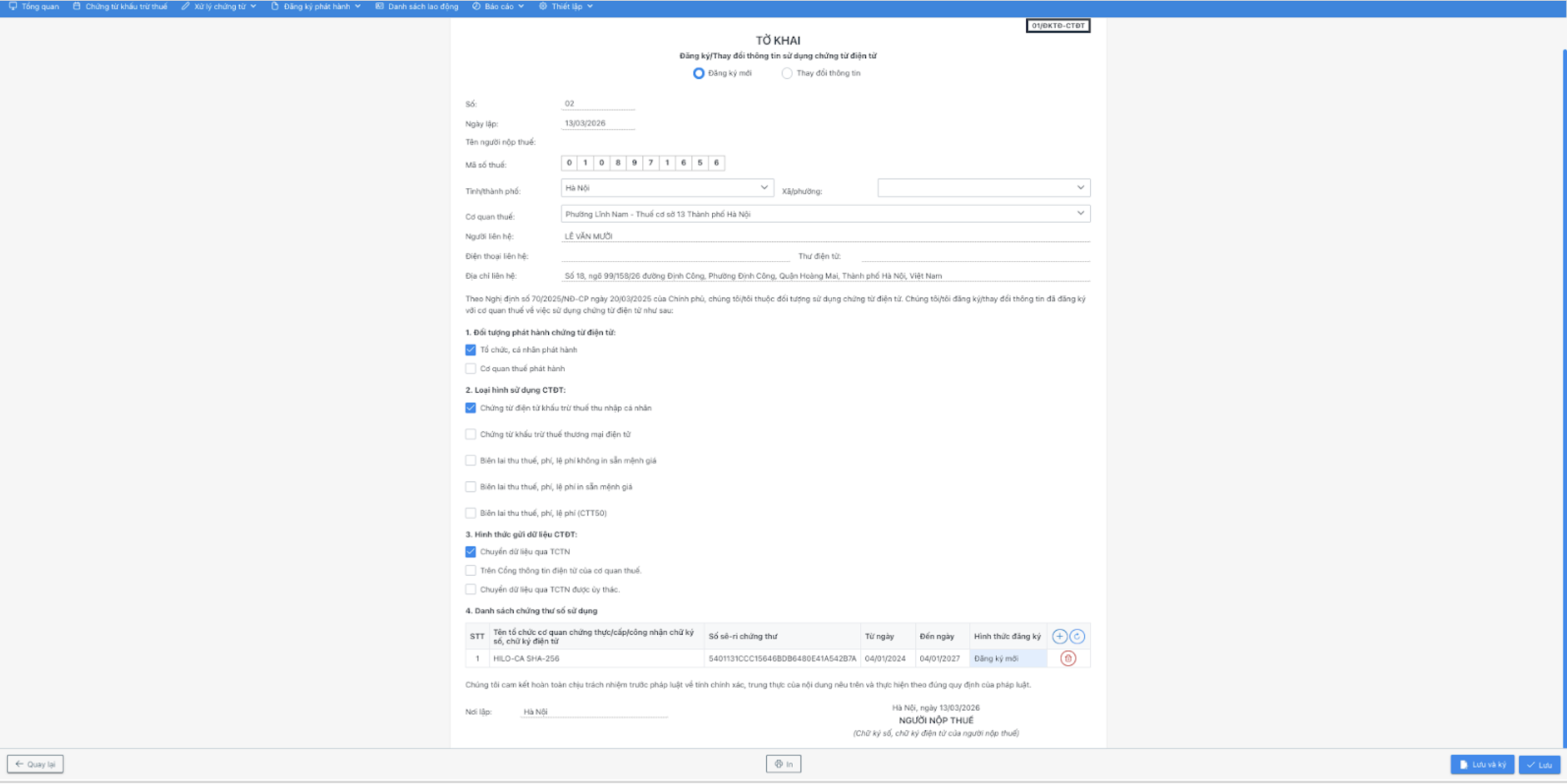Click the refresh certificate list icon

[1077, 636]
